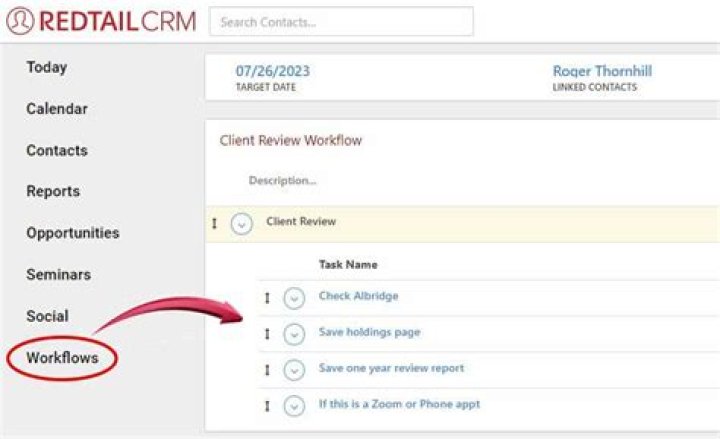This screenshot has height=439, width=720.
Task: Open the Today menu item
Action: pos(47,67)
